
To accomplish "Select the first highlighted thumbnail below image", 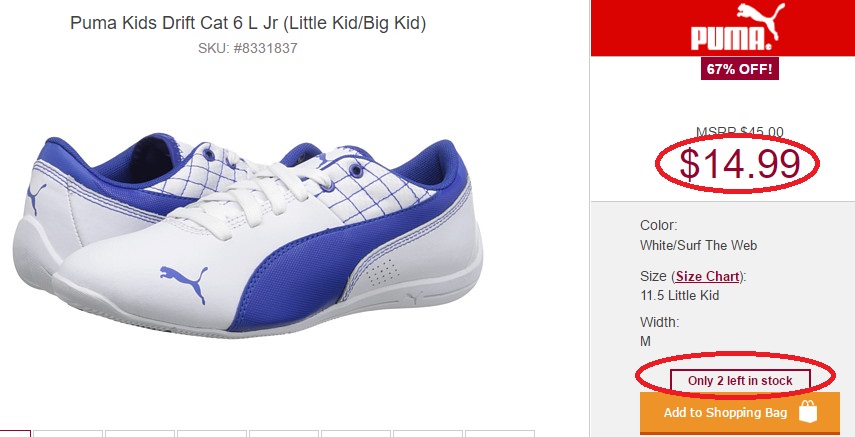I will (x=15, y=434).
